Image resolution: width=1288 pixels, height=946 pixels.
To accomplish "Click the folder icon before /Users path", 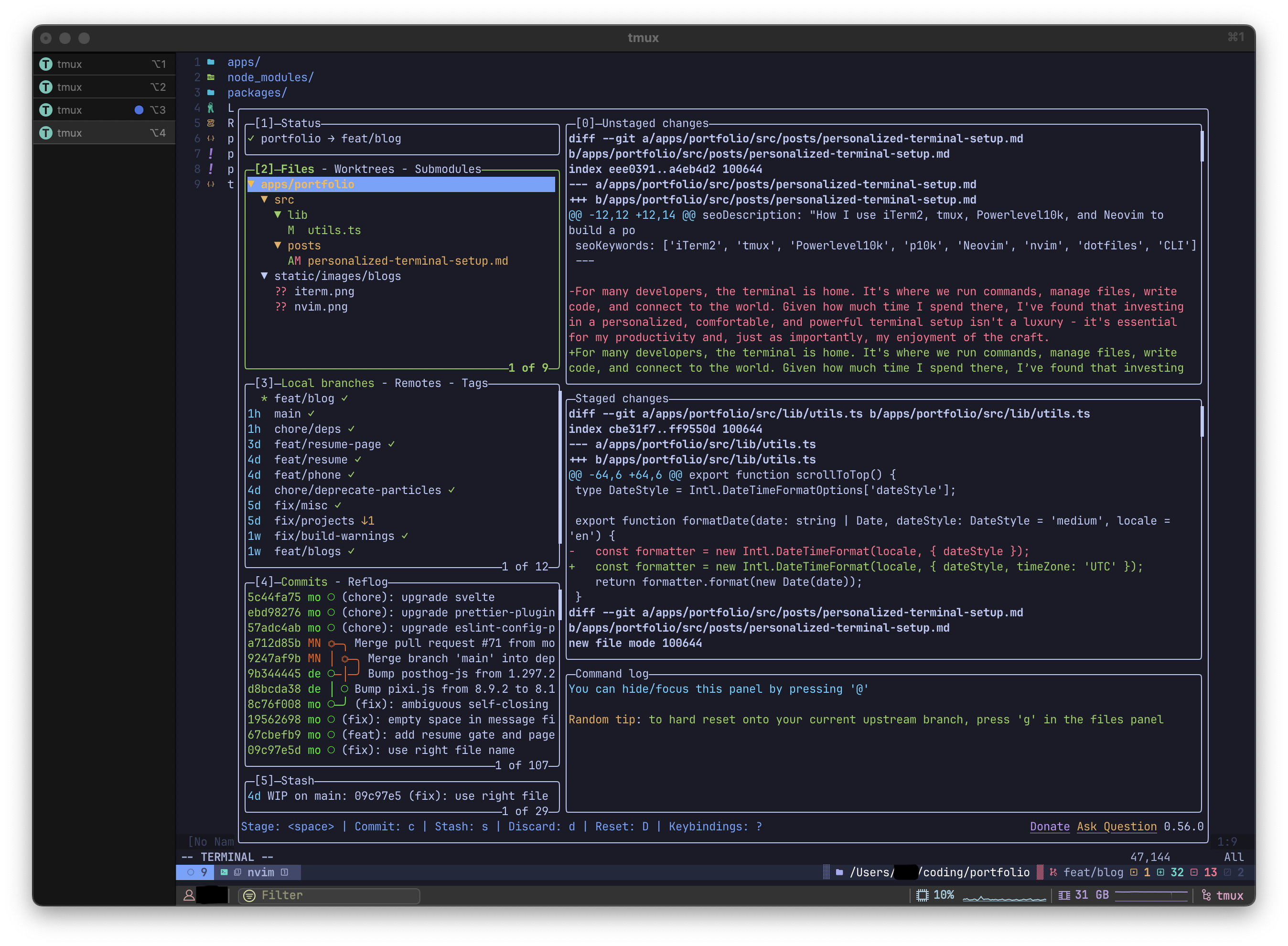I will (x=839, y=872).
